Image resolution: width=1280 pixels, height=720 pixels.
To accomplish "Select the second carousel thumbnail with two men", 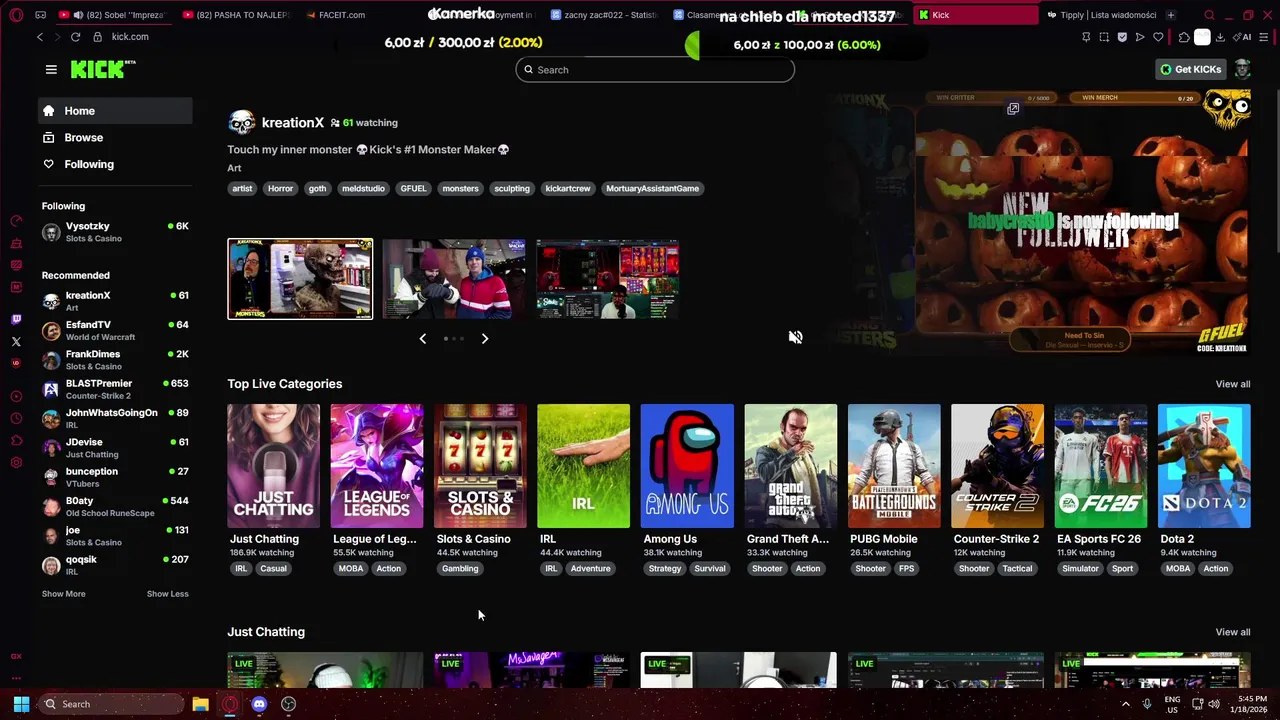I will coord(454,279).
